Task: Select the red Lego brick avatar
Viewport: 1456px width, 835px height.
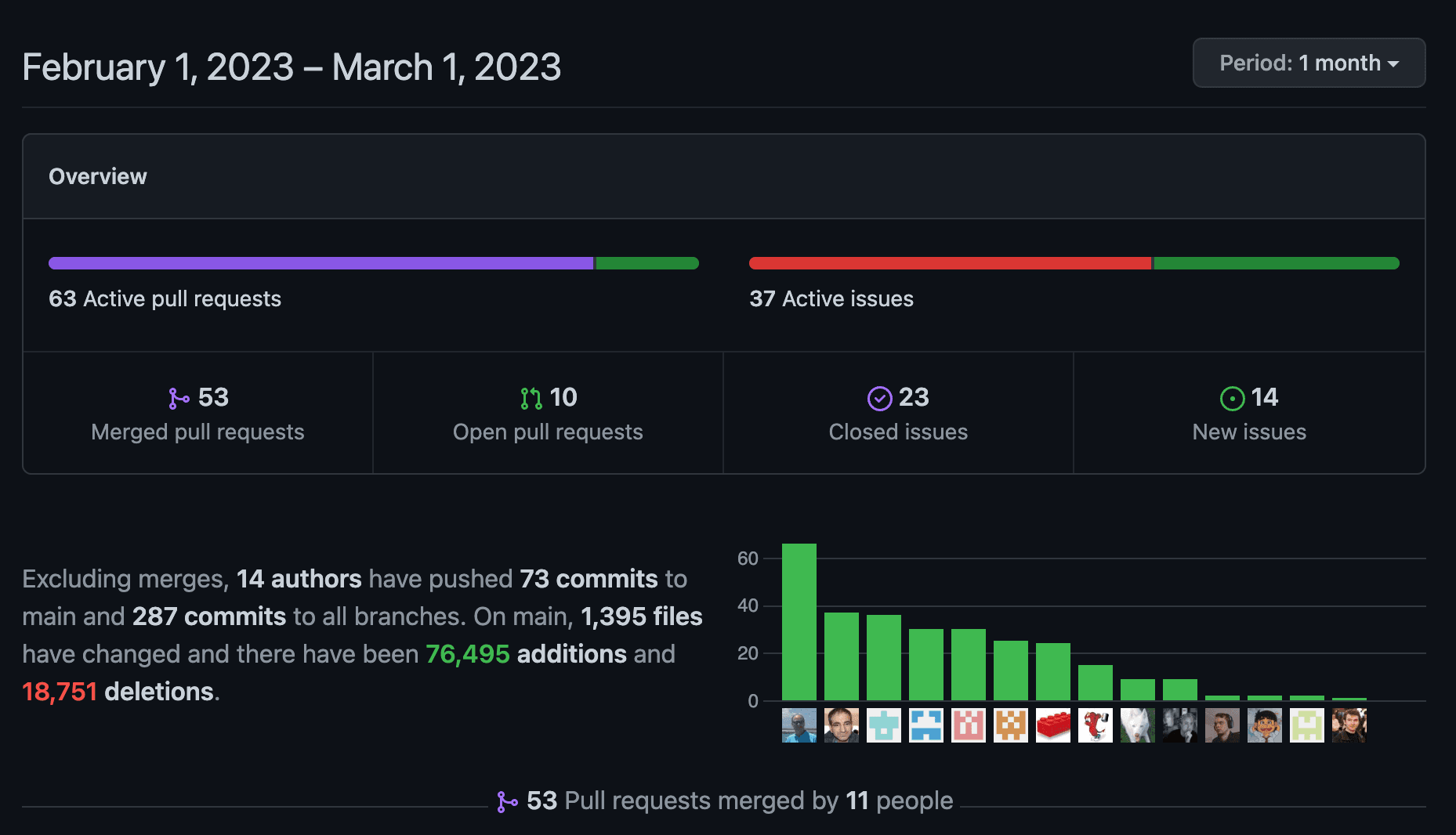Action: click(1053, 725)
